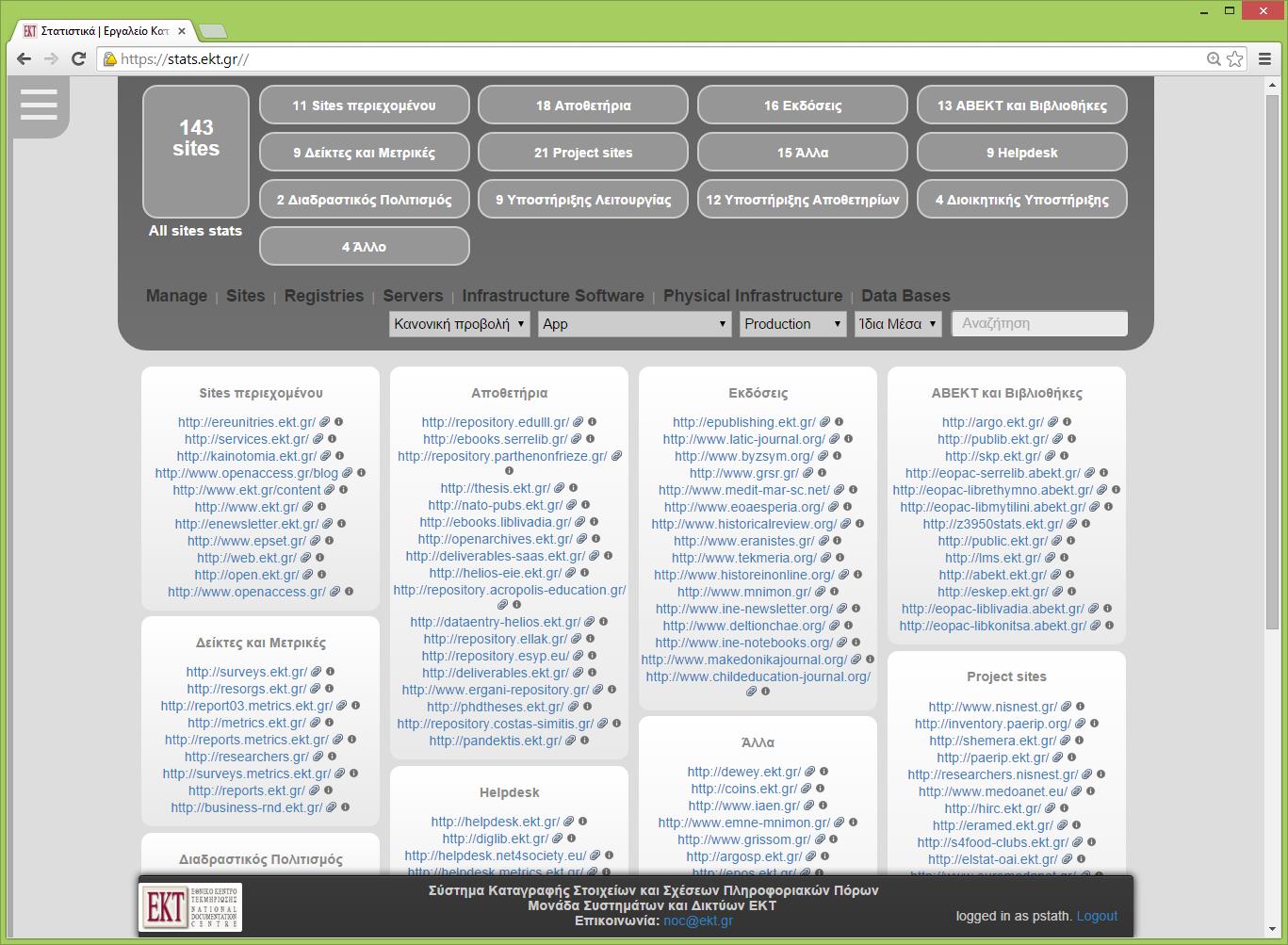Click '9 Helpdesk' category button
1288x945 pixels.
[x=1022, y=153]
